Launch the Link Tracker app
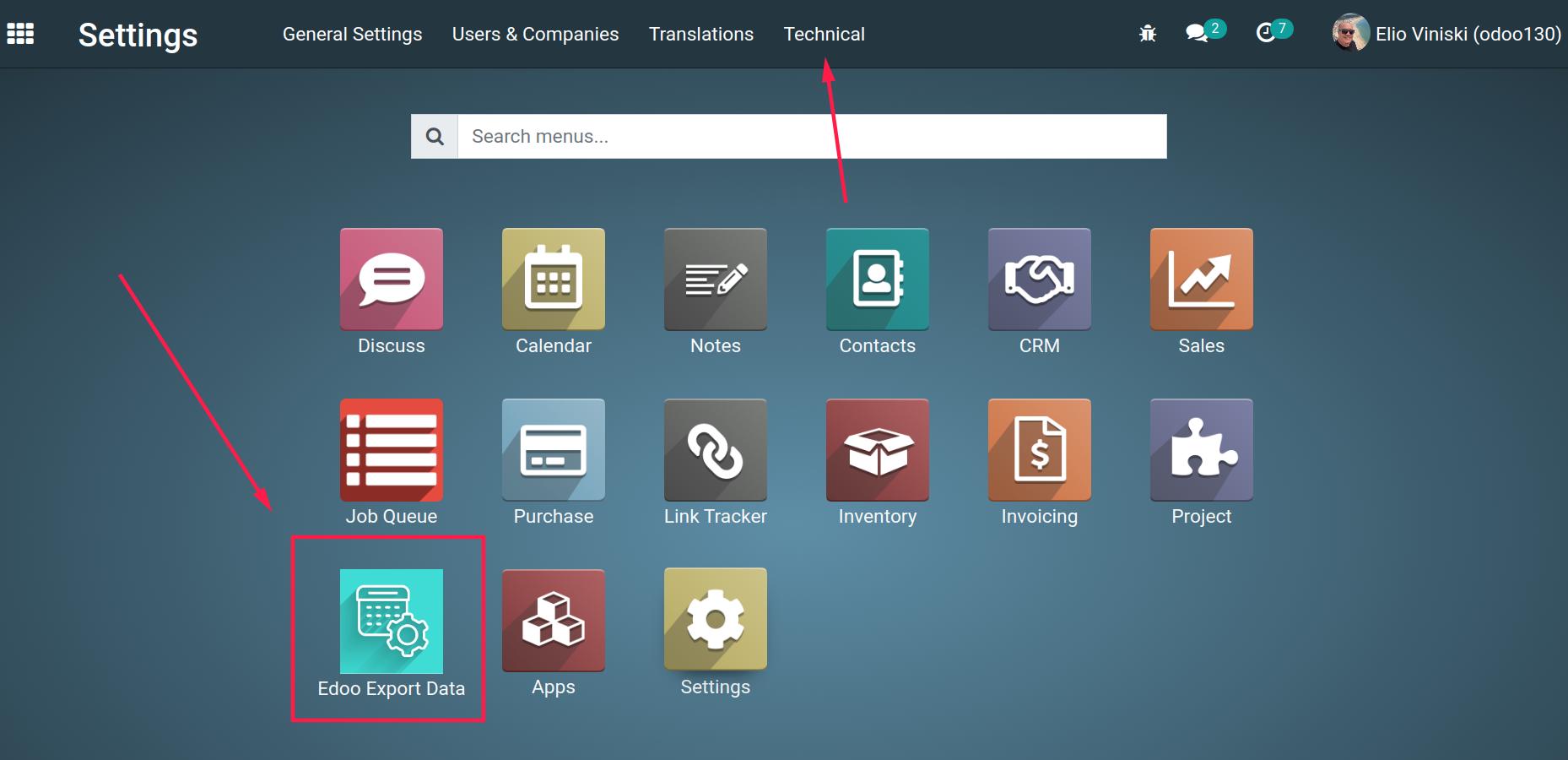Viewport: 1568px width, 760px height. [716, 450]
